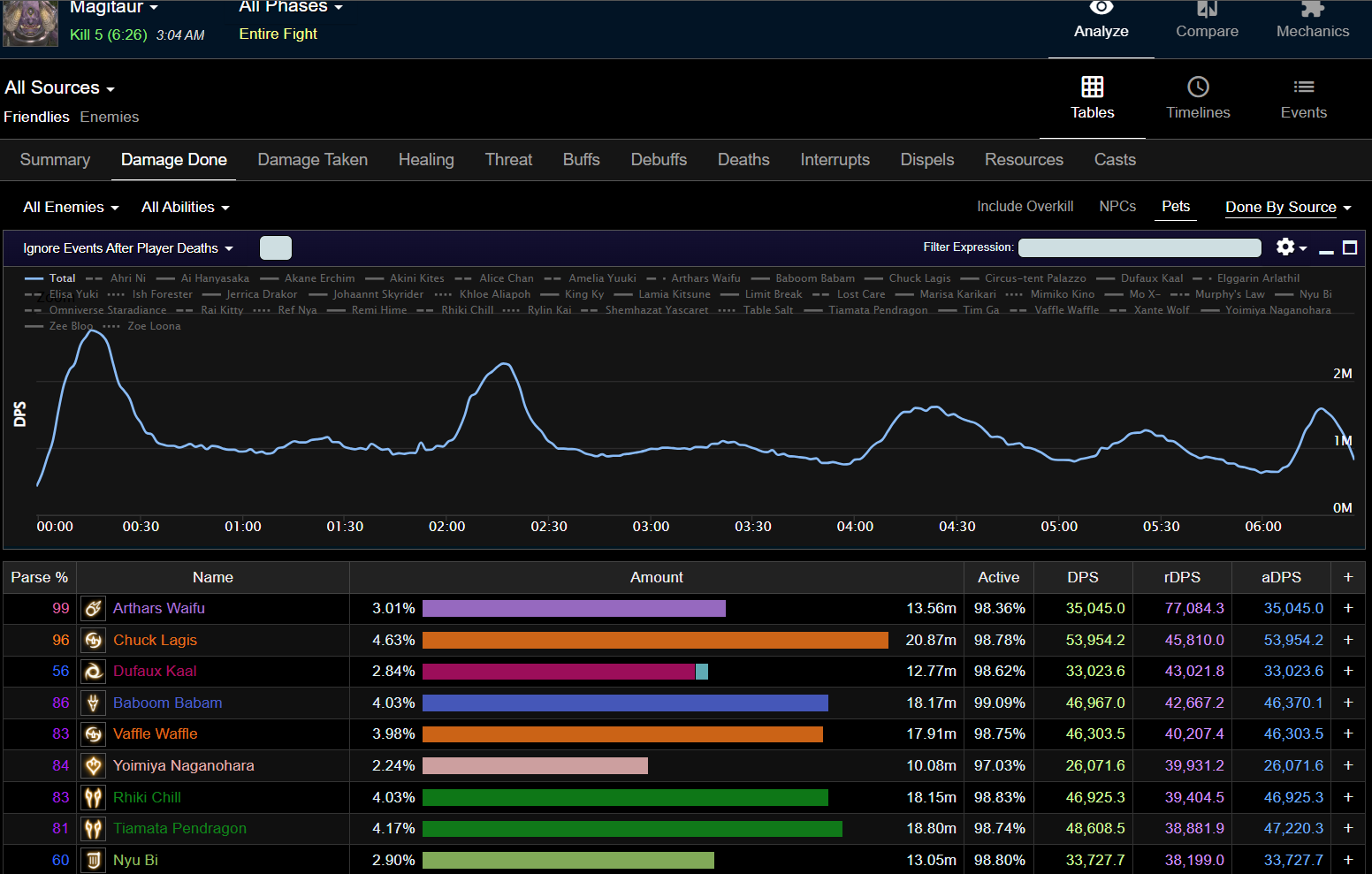Toggle the Total series in chart legend
The image size is (1372, 874).
click(50, 278)
